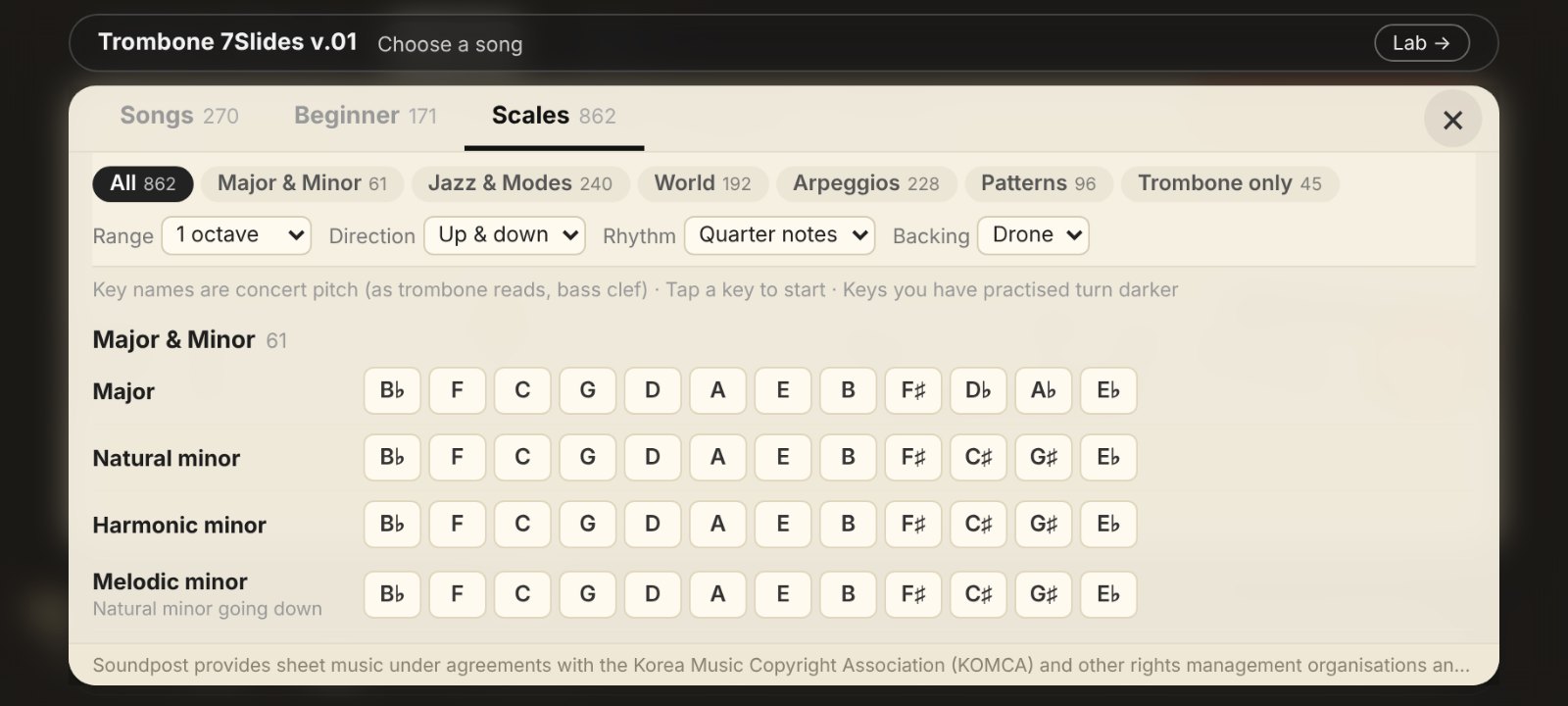Image resolution: width=1568 pixels, height=706 pixels.
Task: Choose F♯ Melodic minor key
Action: tap(913, 594)
